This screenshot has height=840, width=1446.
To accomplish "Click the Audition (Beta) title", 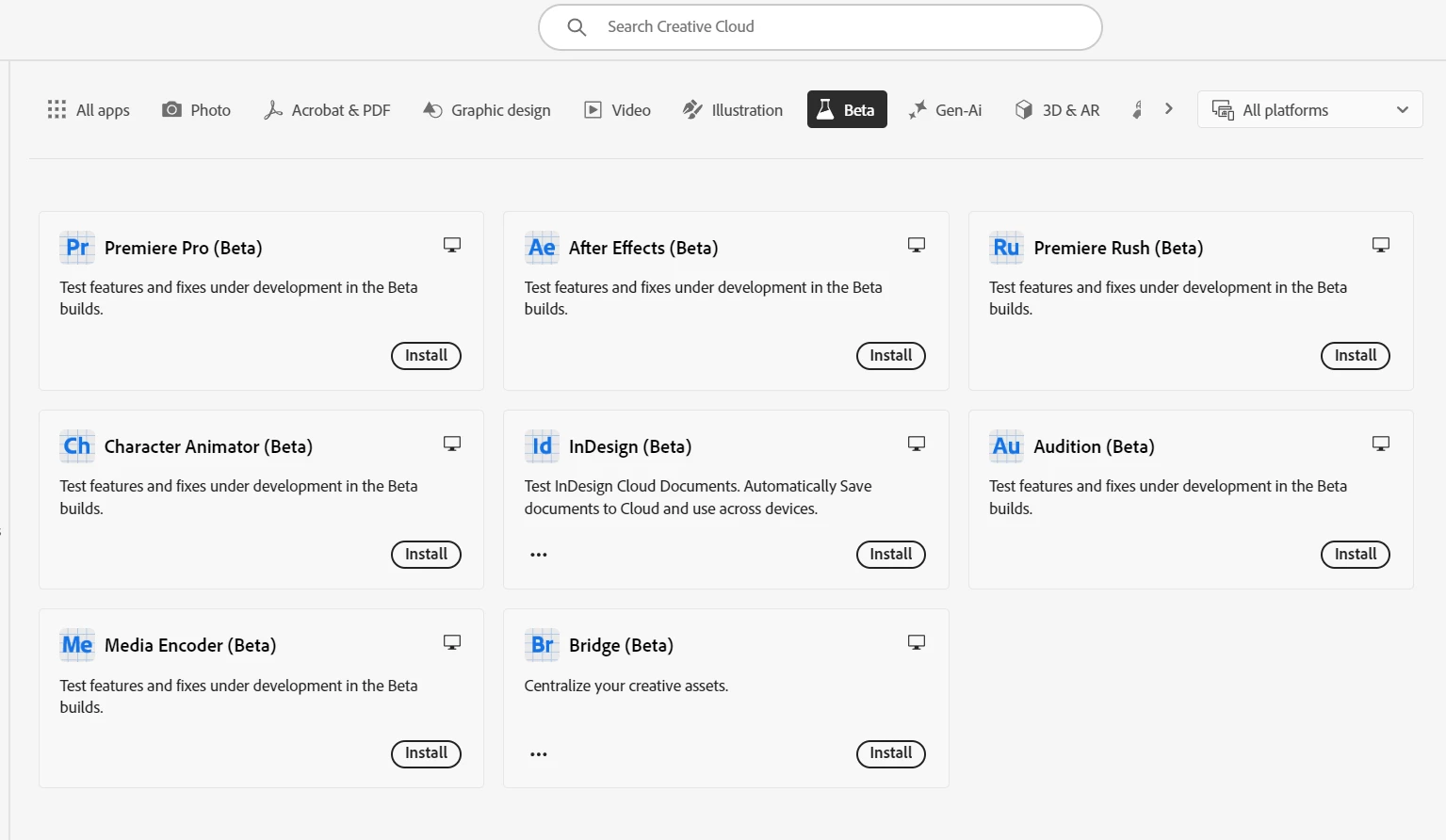I will click(x=1094, y=447).
